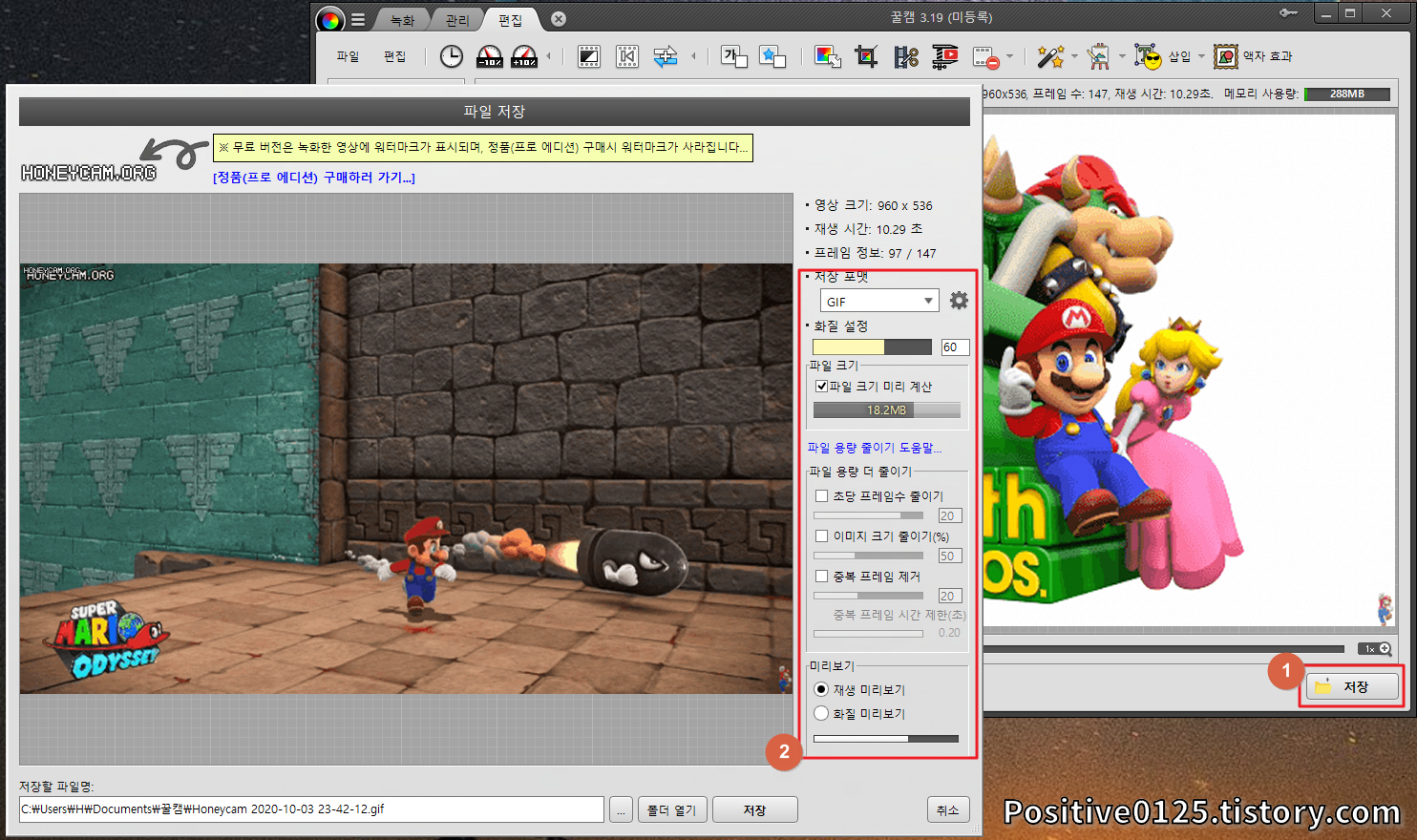The image size is (1417, 840).
Task: Select the 편집 tab in the title bar
Action: point(511,20)
